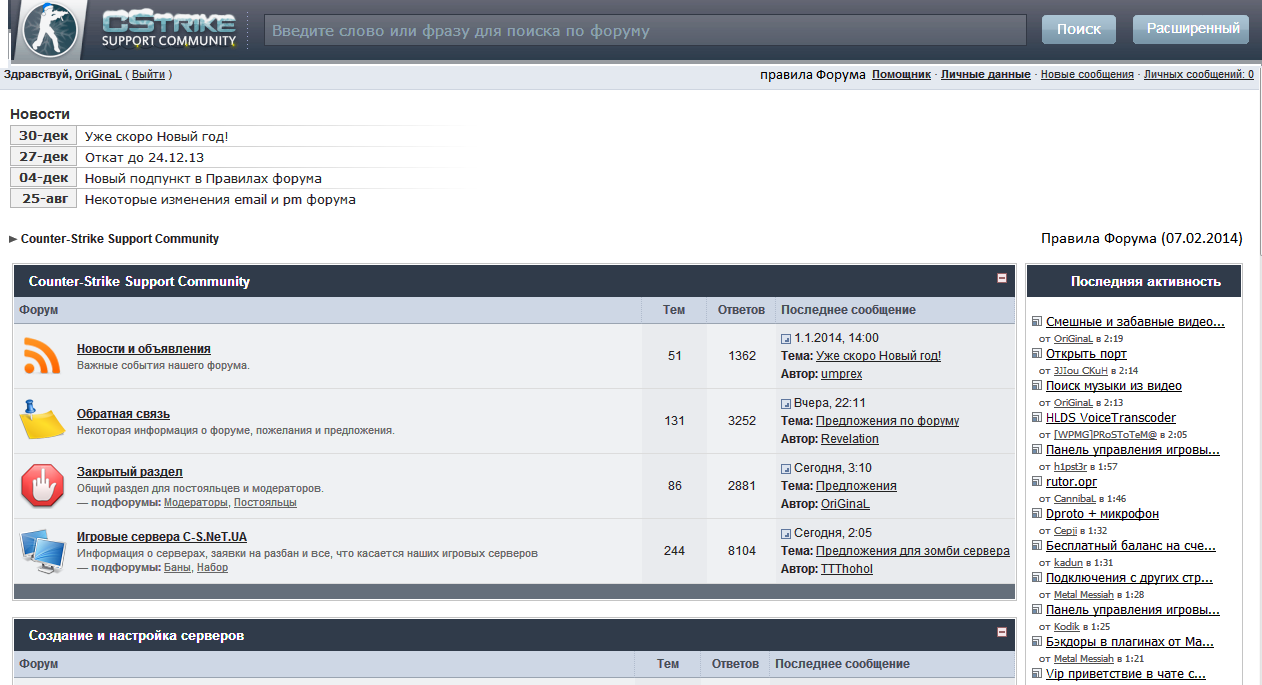Click the post icon next to Dproto + микрофон
The width and height of the screenshot is (1262, 685).
pos(1037,514)
